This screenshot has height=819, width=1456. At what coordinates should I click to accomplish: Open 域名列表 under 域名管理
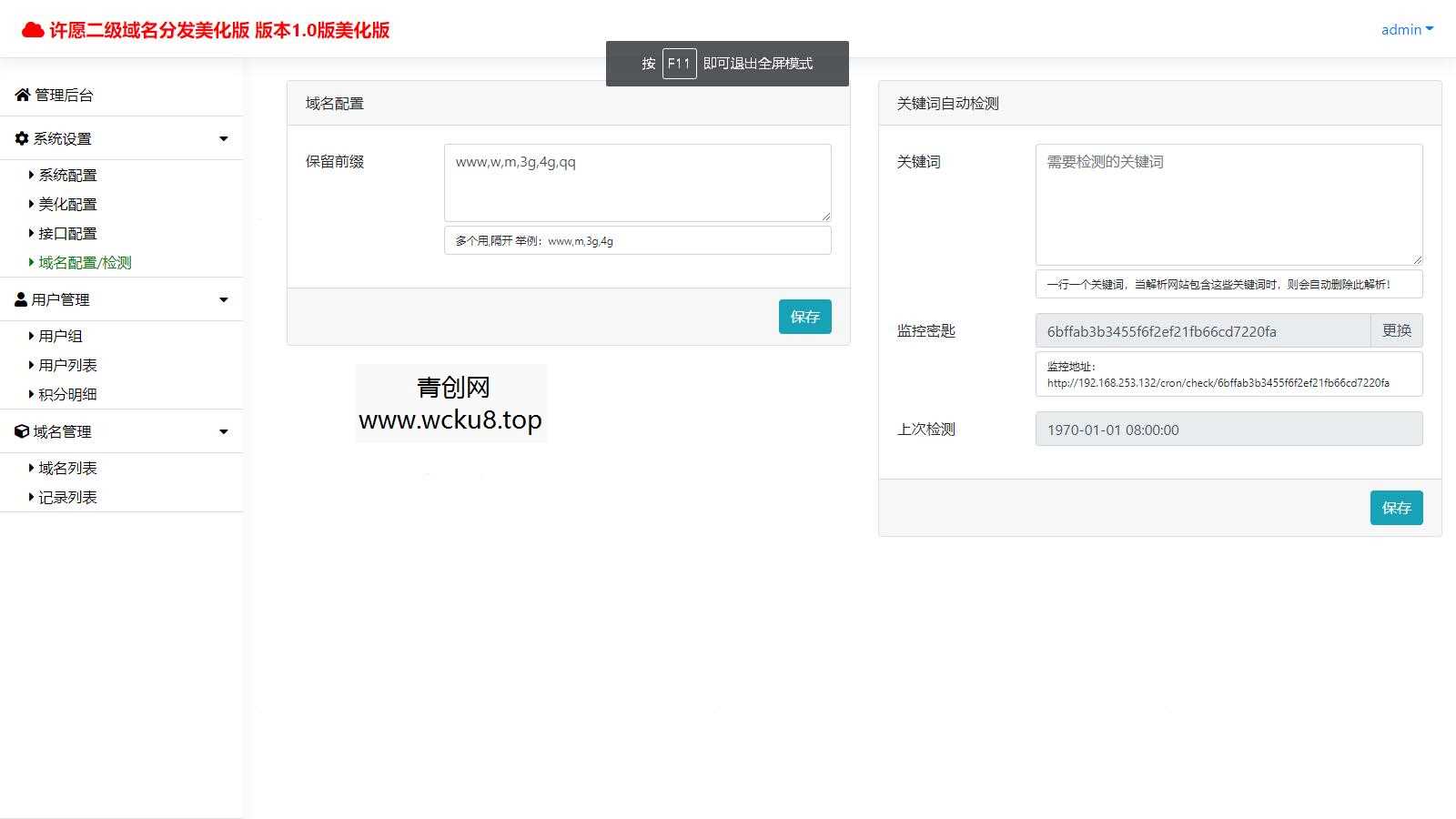click(66, 467)
